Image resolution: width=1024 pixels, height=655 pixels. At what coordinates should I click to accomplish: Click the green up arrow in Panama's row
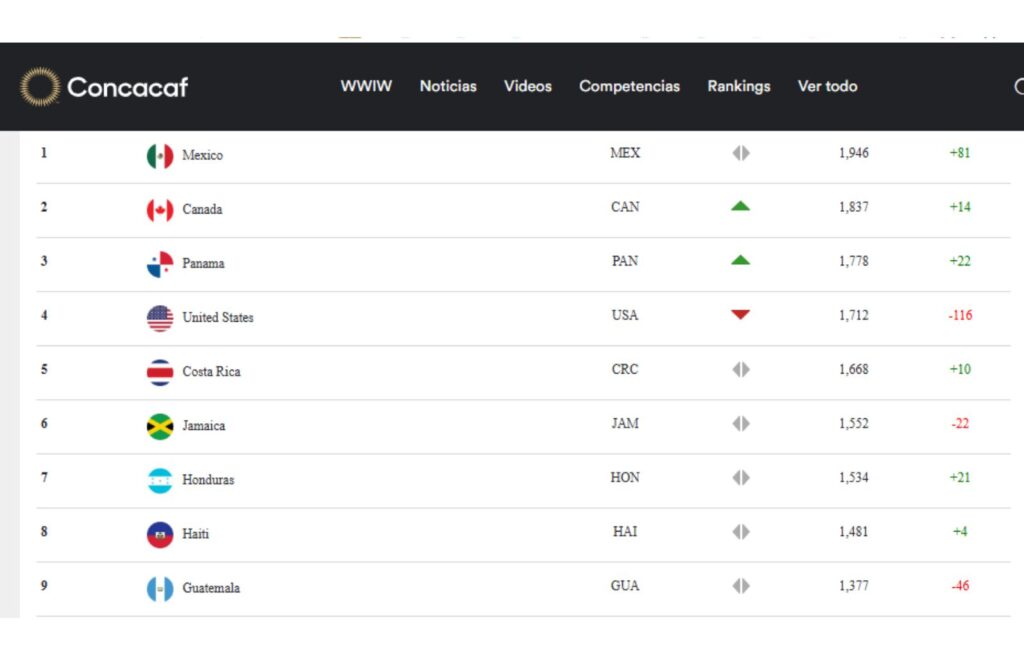(741, 260)
